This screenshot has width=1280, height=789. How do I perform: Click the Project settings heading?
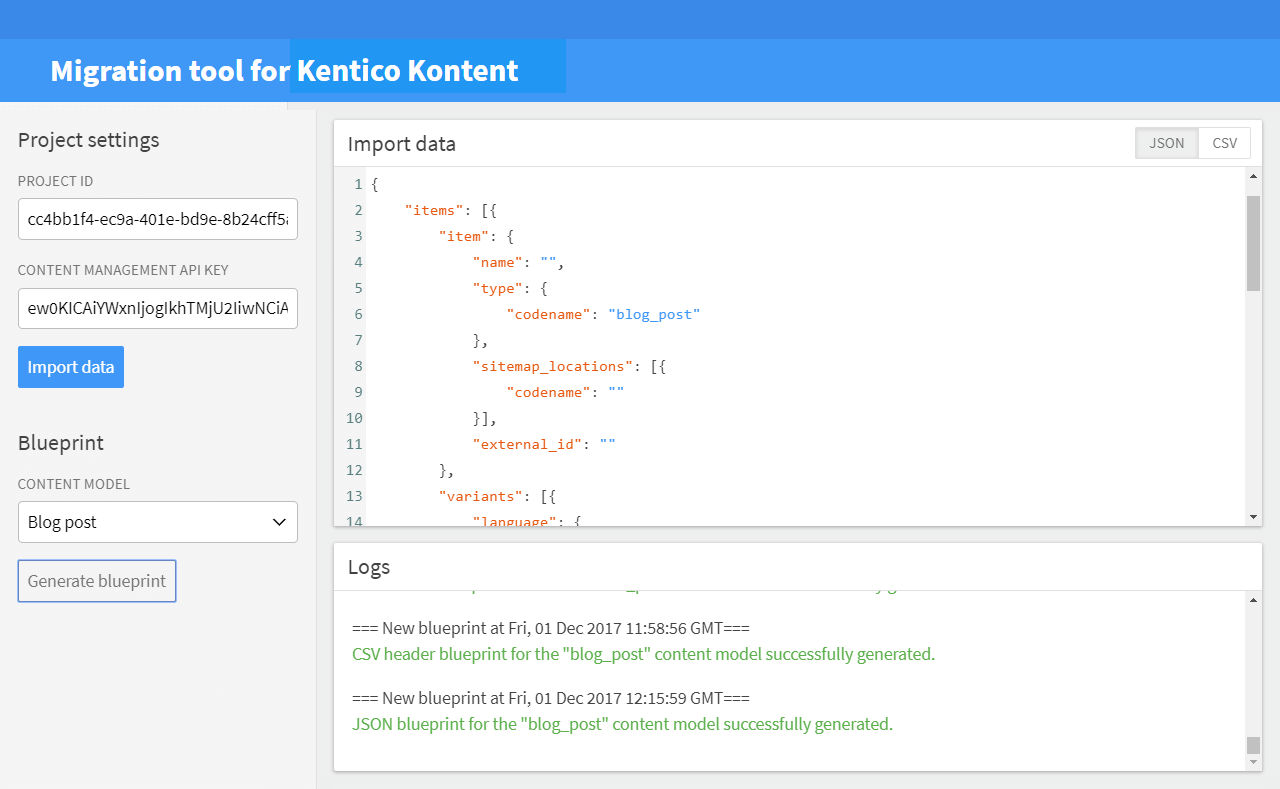tap(88, 139)
